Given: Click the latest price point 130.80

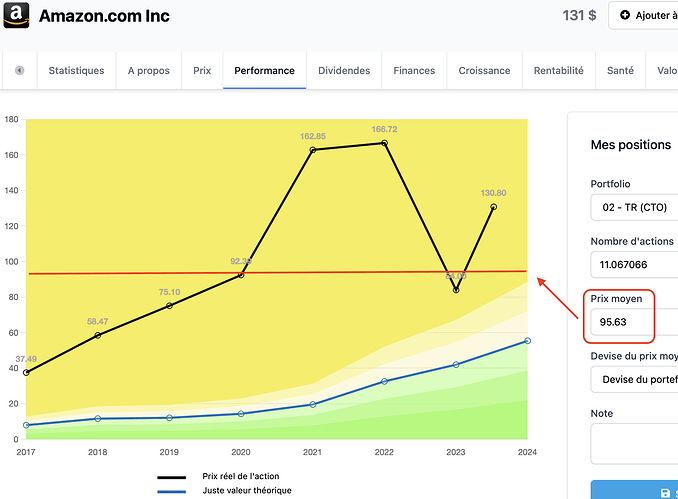Looking at the screenshot, I should (x=493, y=207).
